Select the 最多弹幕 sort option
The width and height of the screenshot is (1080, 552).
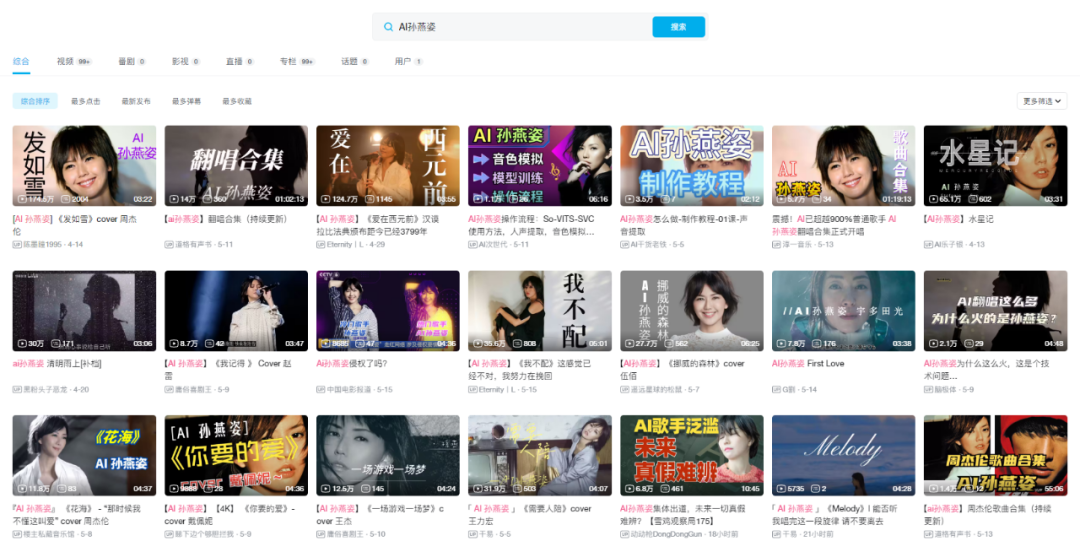(x=186, y=101)
